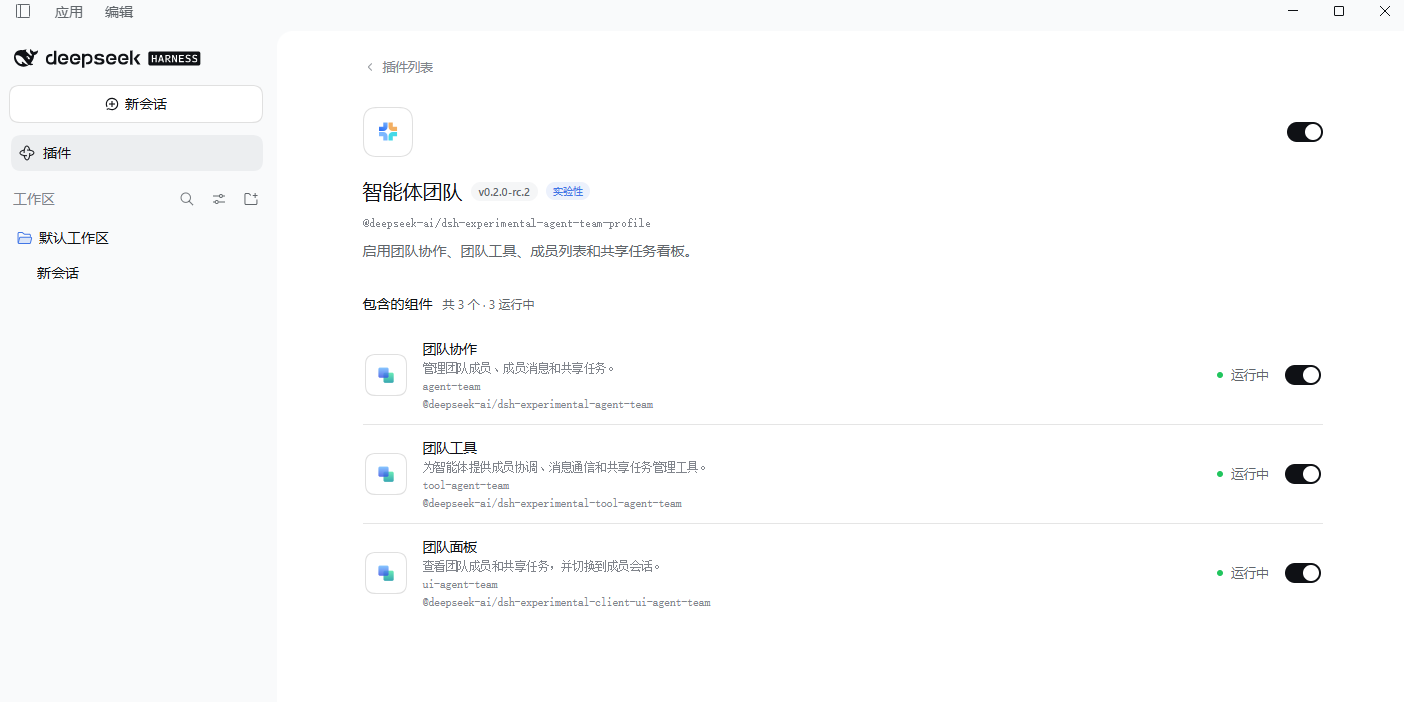The height and width of the screenshot is (702, 1404).
Task: Disable the whole 智能体团队 plugin switch
Action: [x=1305, y=132]
